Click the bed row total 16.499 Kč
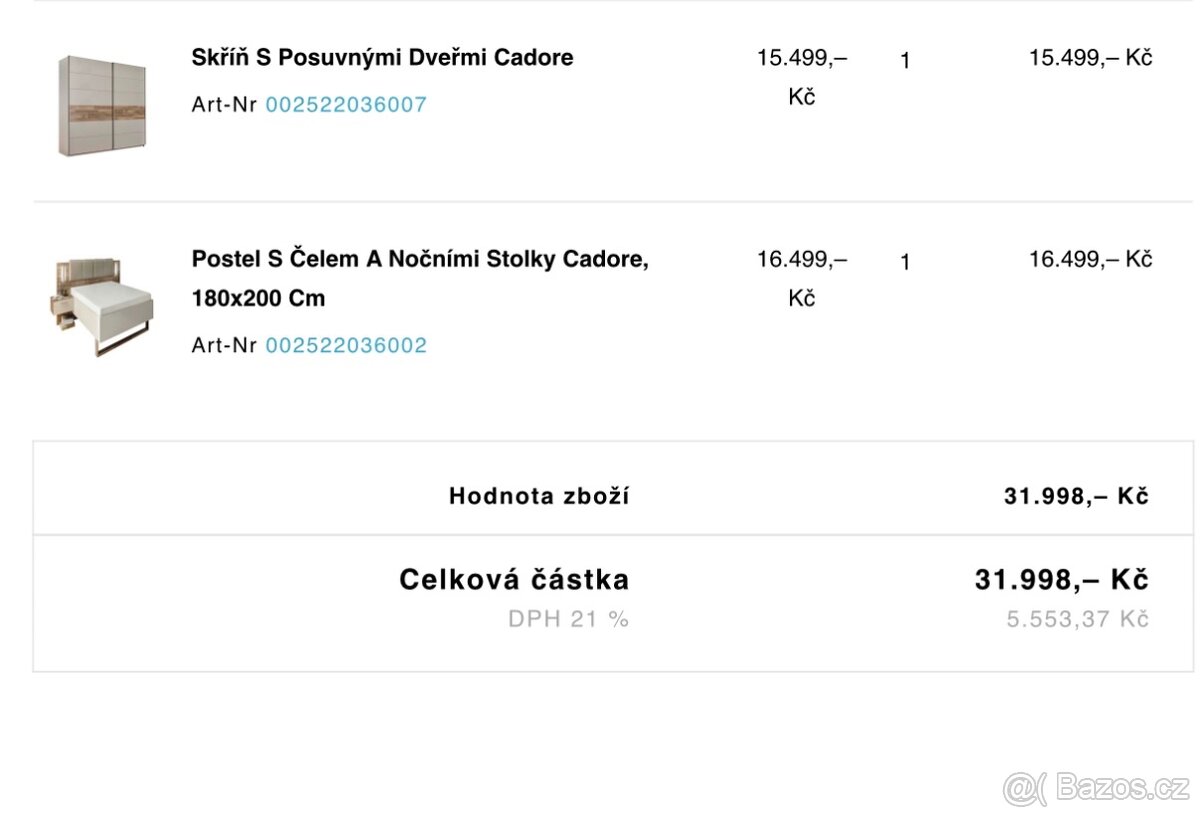 pyautogui.click(x=1090, y=259)
